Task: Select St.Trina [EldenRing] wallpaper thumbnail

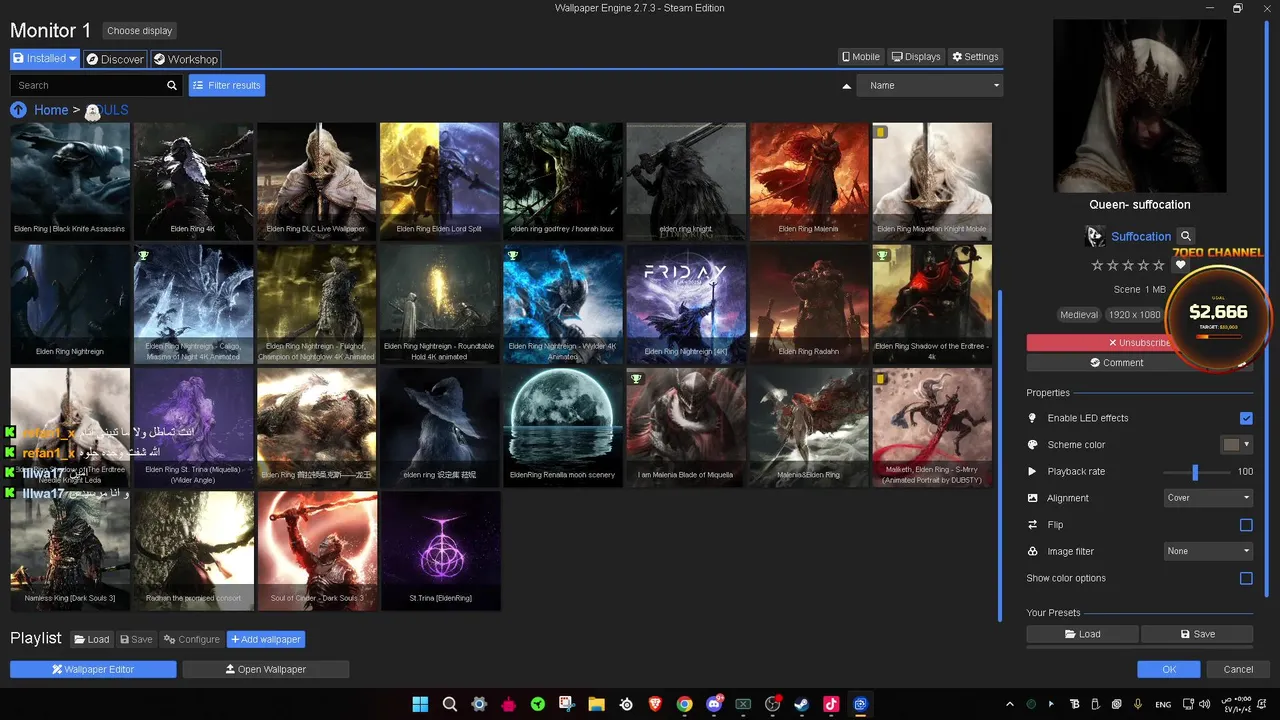Action: (440, 550)
